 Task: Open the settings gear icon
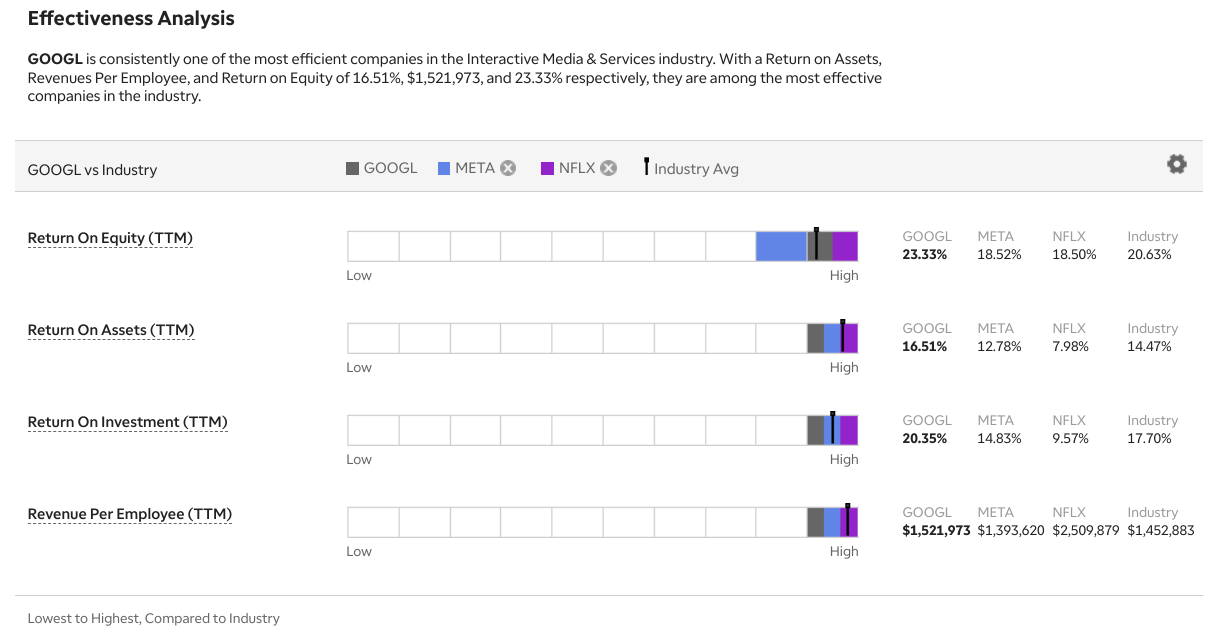pyautogui.click(x=1177, y=164)
